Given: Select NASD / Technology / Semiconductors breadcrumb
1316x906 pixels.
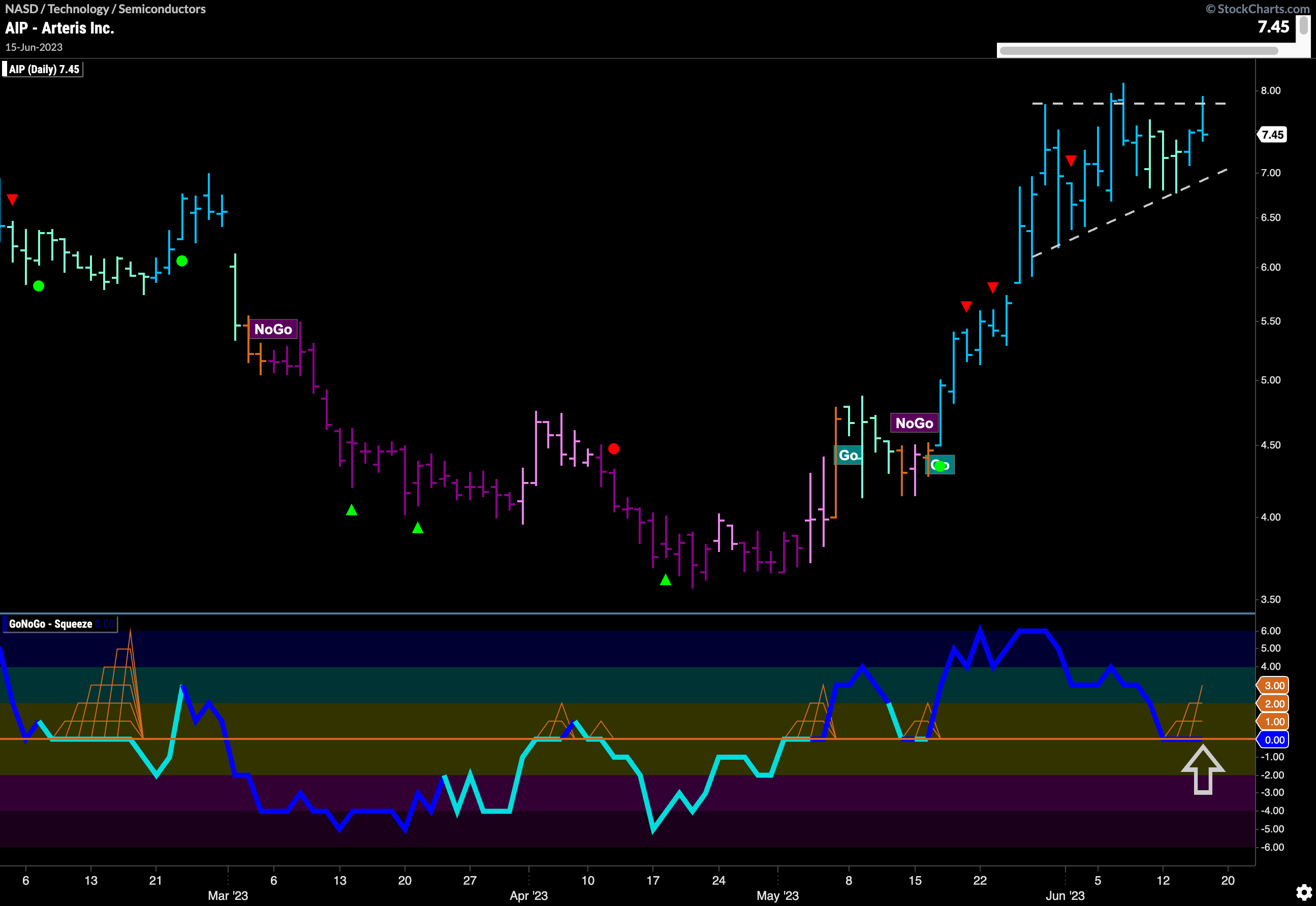Looking at the screenshot, I should 105,9.
